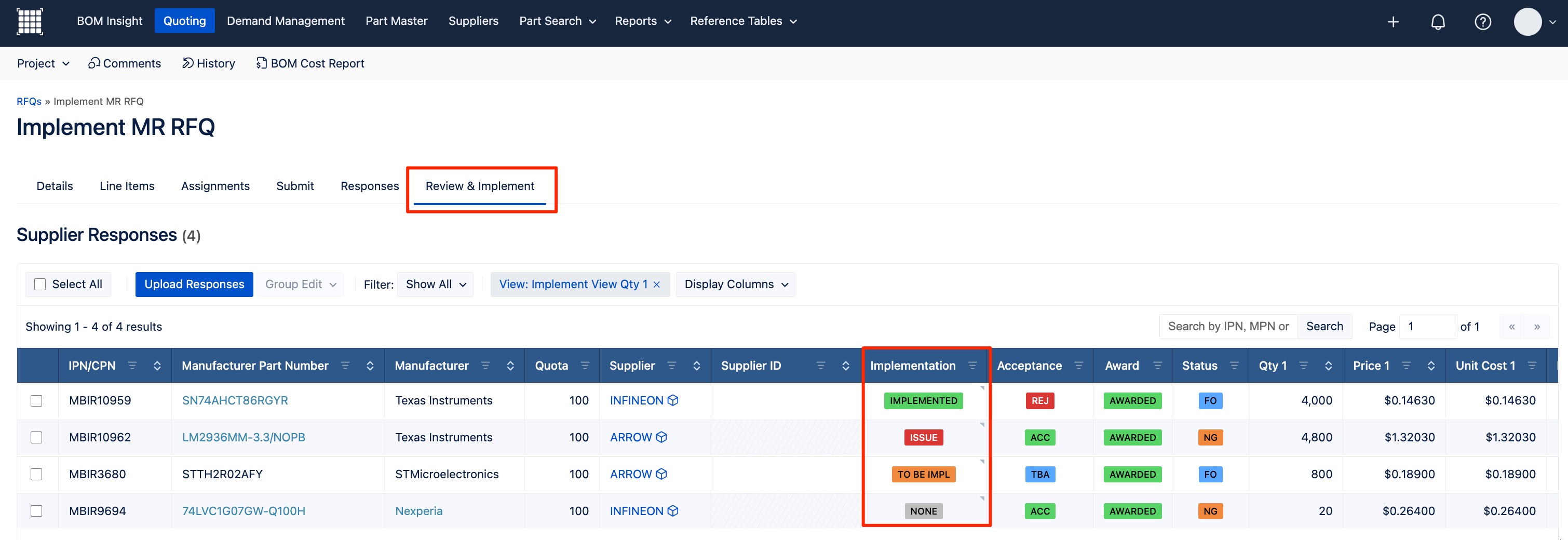Open the Submit tab
The width and height of the screenshot is (1568, 540).
point(295,186)
